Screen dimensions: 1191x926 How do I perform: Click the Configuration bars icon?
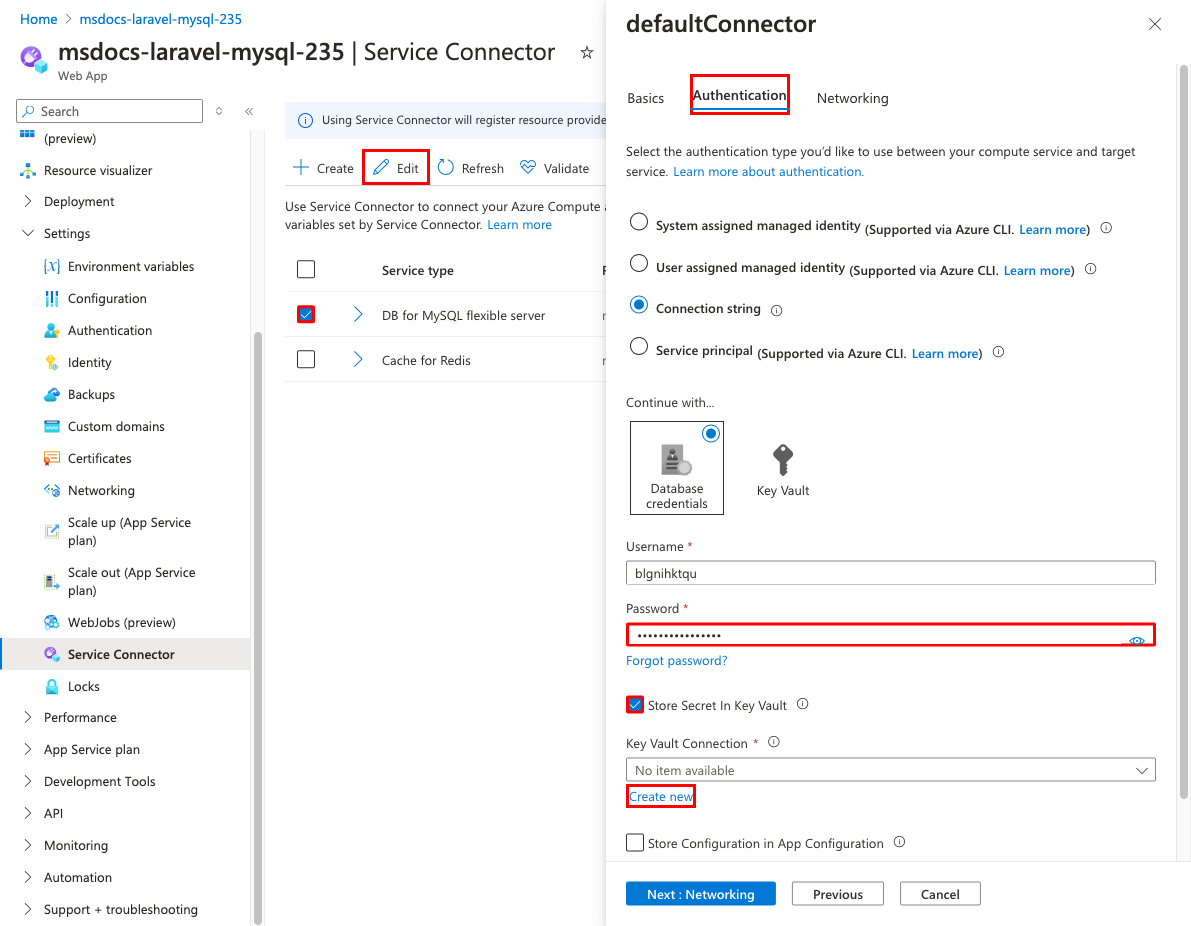(52, 299)
